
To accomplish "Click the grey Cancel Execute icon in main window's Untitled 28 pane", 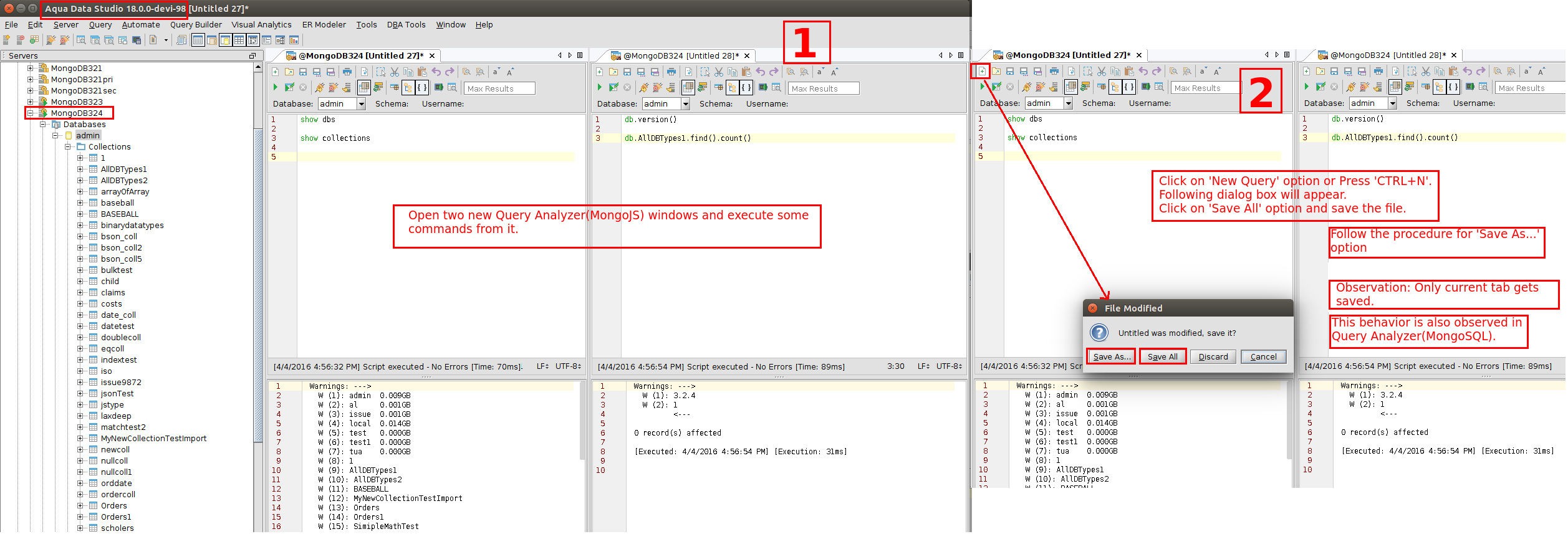I will [627, 87].
